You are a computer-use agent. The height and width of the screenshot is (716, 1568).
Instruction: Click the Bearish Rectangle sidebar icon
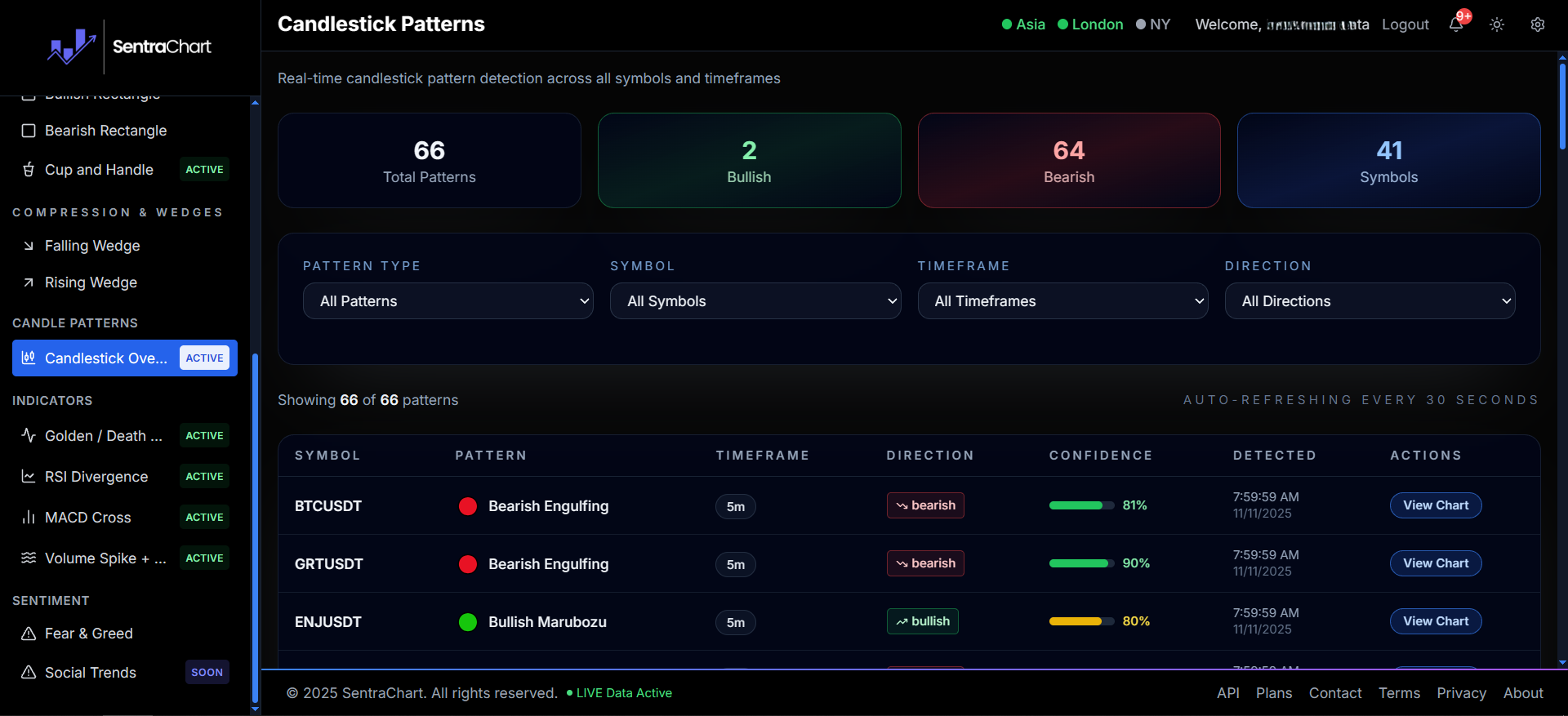[x=29, y=131]
